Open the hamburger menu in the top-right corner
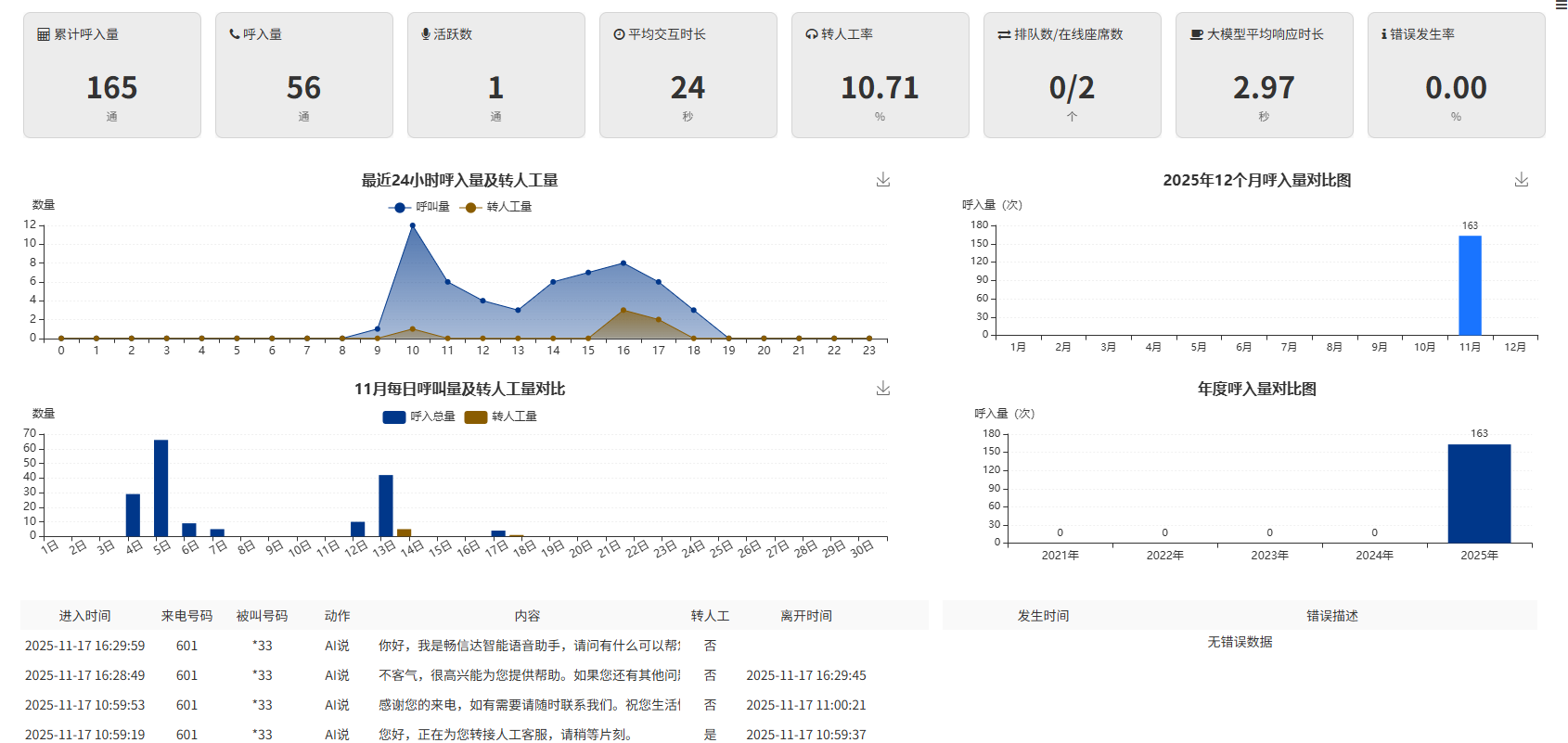Viewport: 1568px width, 743px height. click(x=1561, y=6)
